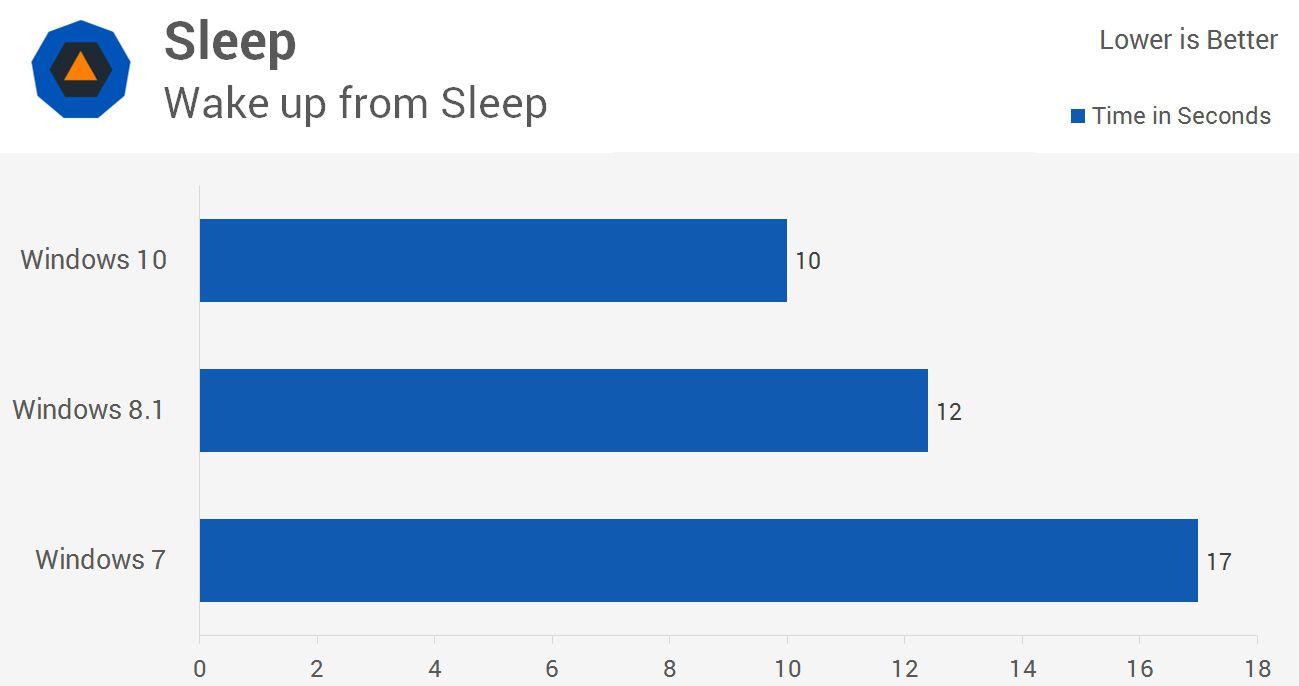Click the "Windows 10" axis label

click(x=94, y=260)
